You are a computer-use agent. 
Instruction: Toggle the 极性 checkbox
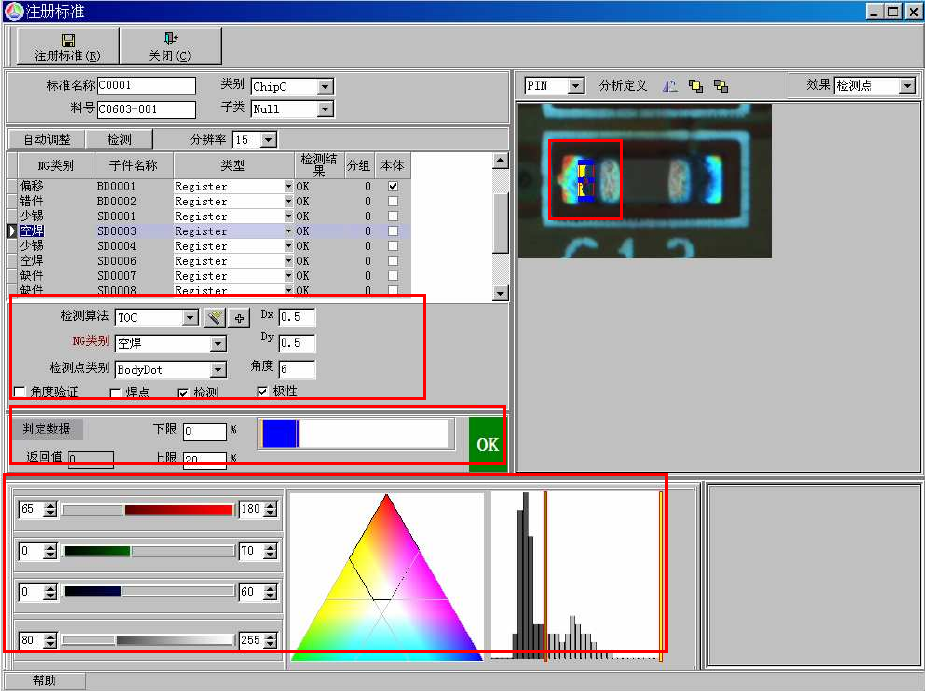coord(263,391)
